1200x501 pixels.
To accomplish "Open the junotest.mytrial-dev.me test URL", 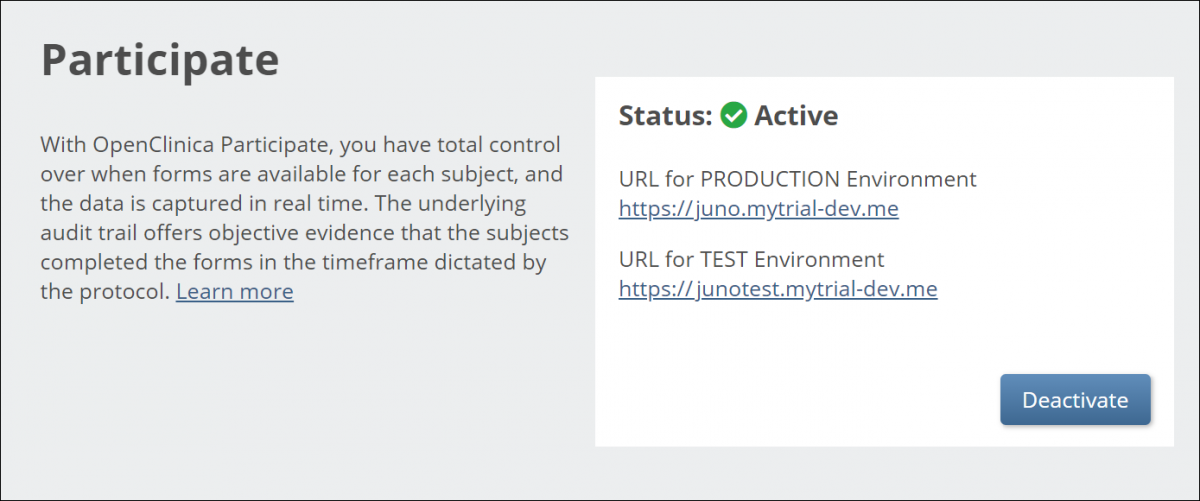I will (x=777, y=289).
